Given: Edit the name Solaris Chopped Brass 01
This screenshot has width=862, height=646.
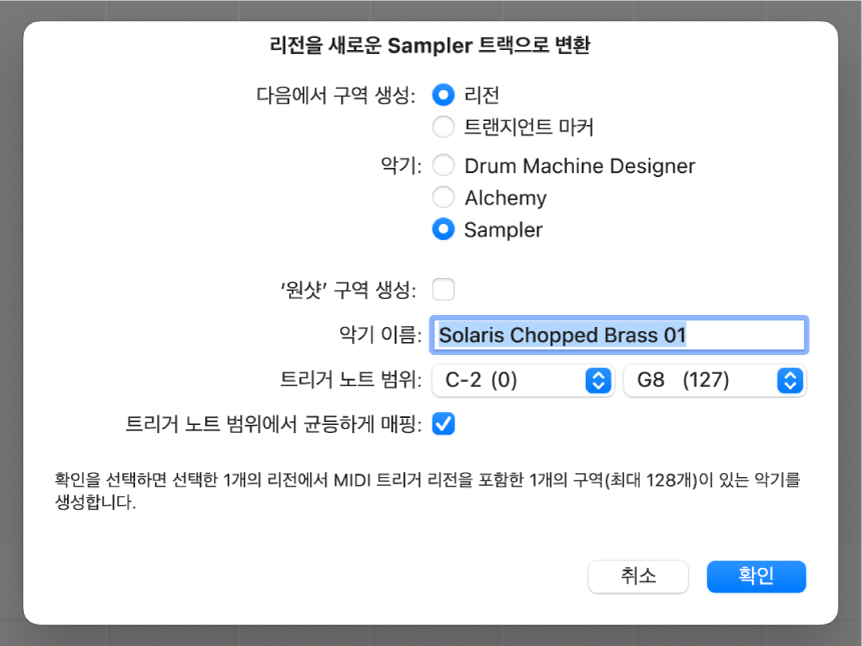Looking at the screenshot, I should (x=618, y=335).
